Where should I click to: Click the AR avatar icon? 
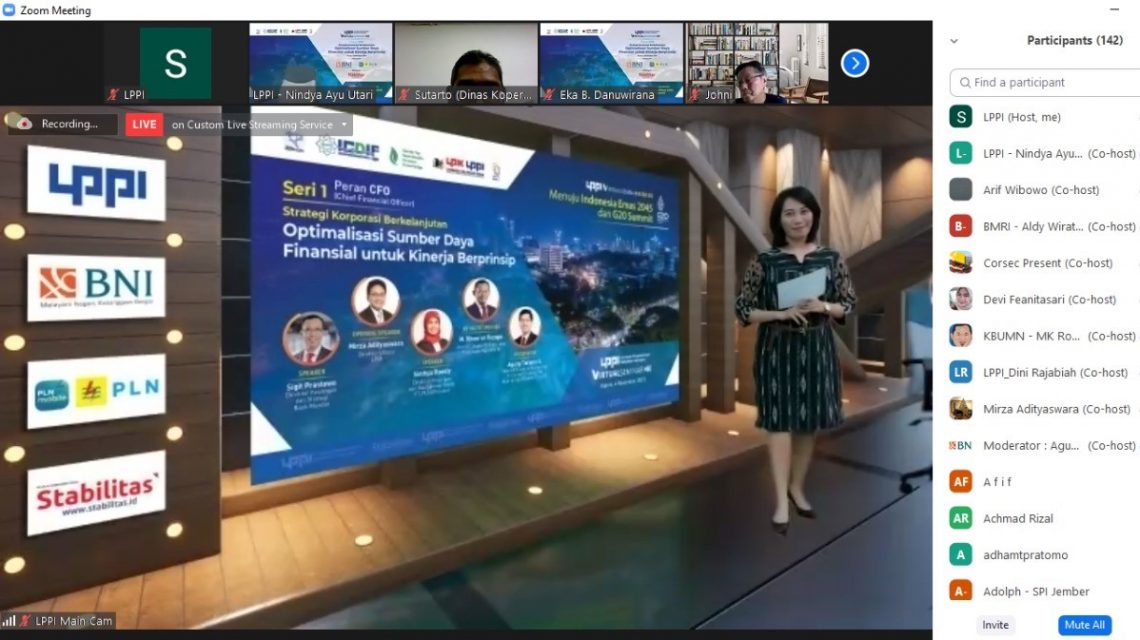[961, 518]
